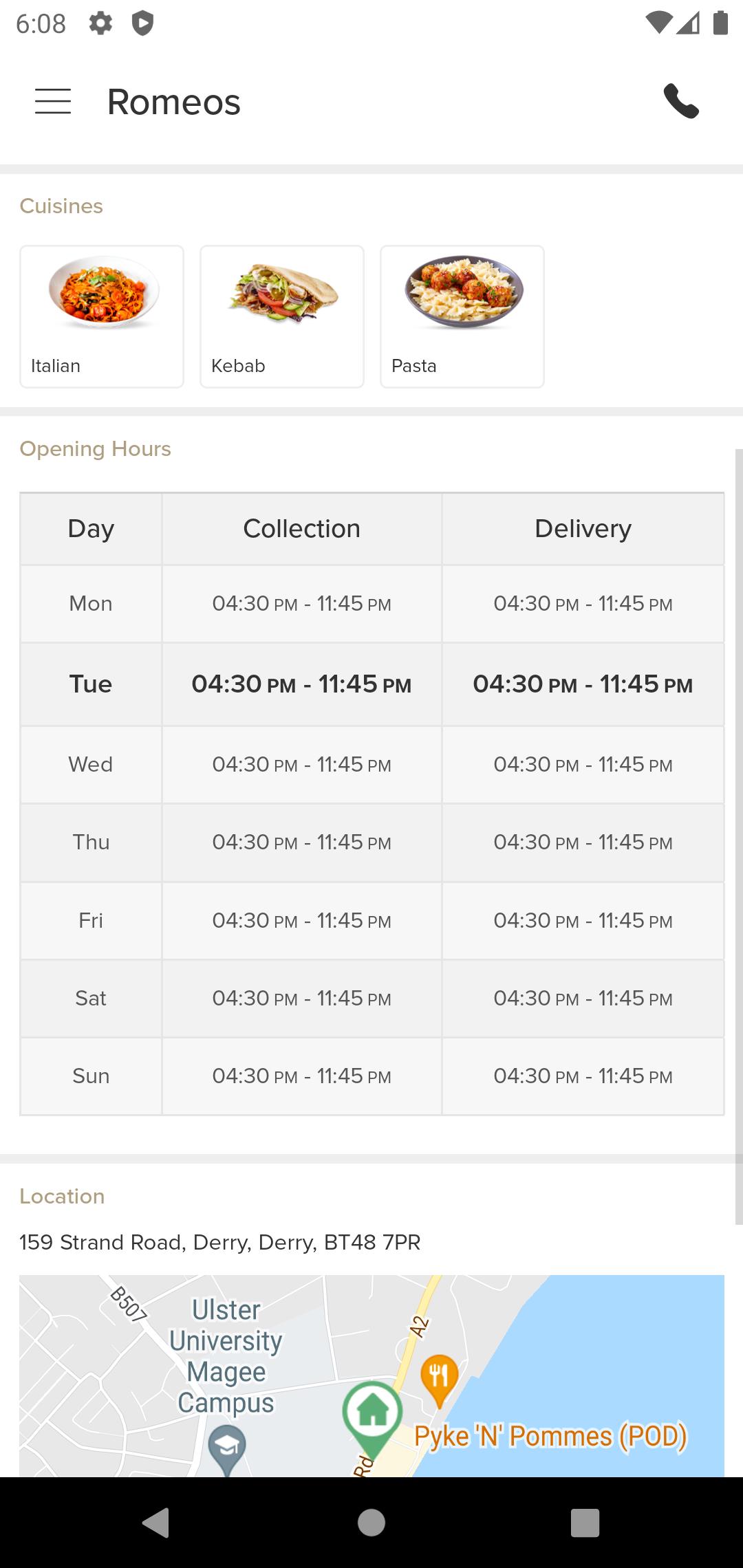Tap the Pyke 'N' Pommes map label
Viewport: 743px width, 1568px height.
pos(550,1437)
